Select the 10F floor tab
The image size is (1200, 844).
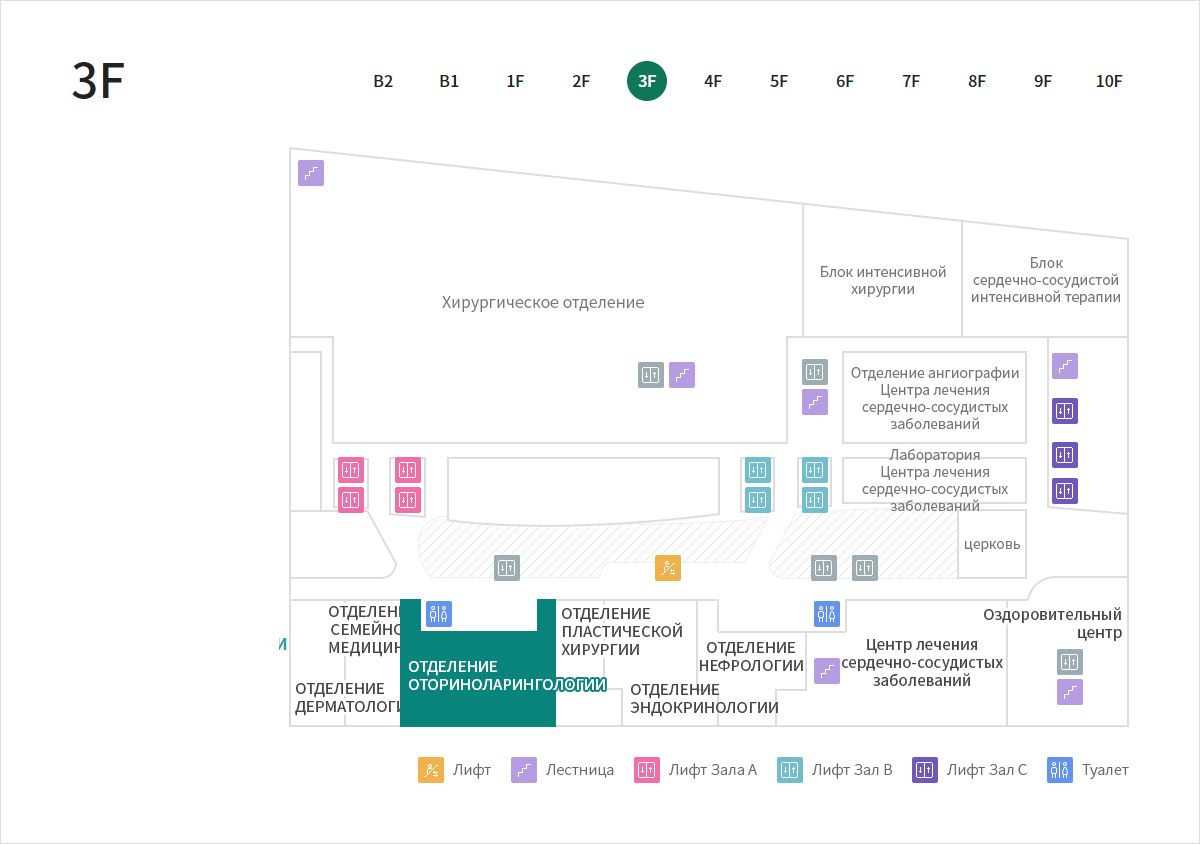pos(1109,82)
